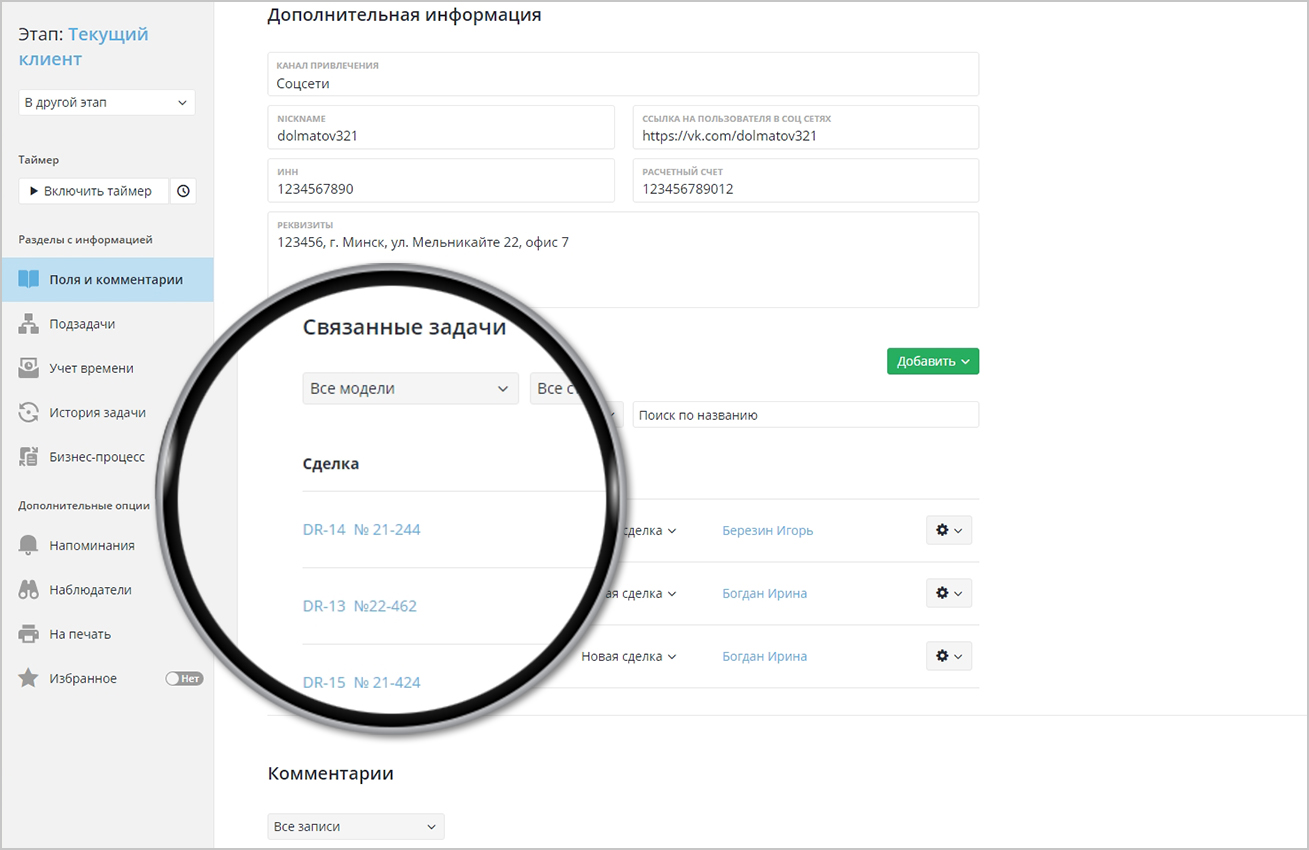Click the Реквизиты text area

[623, 259]
